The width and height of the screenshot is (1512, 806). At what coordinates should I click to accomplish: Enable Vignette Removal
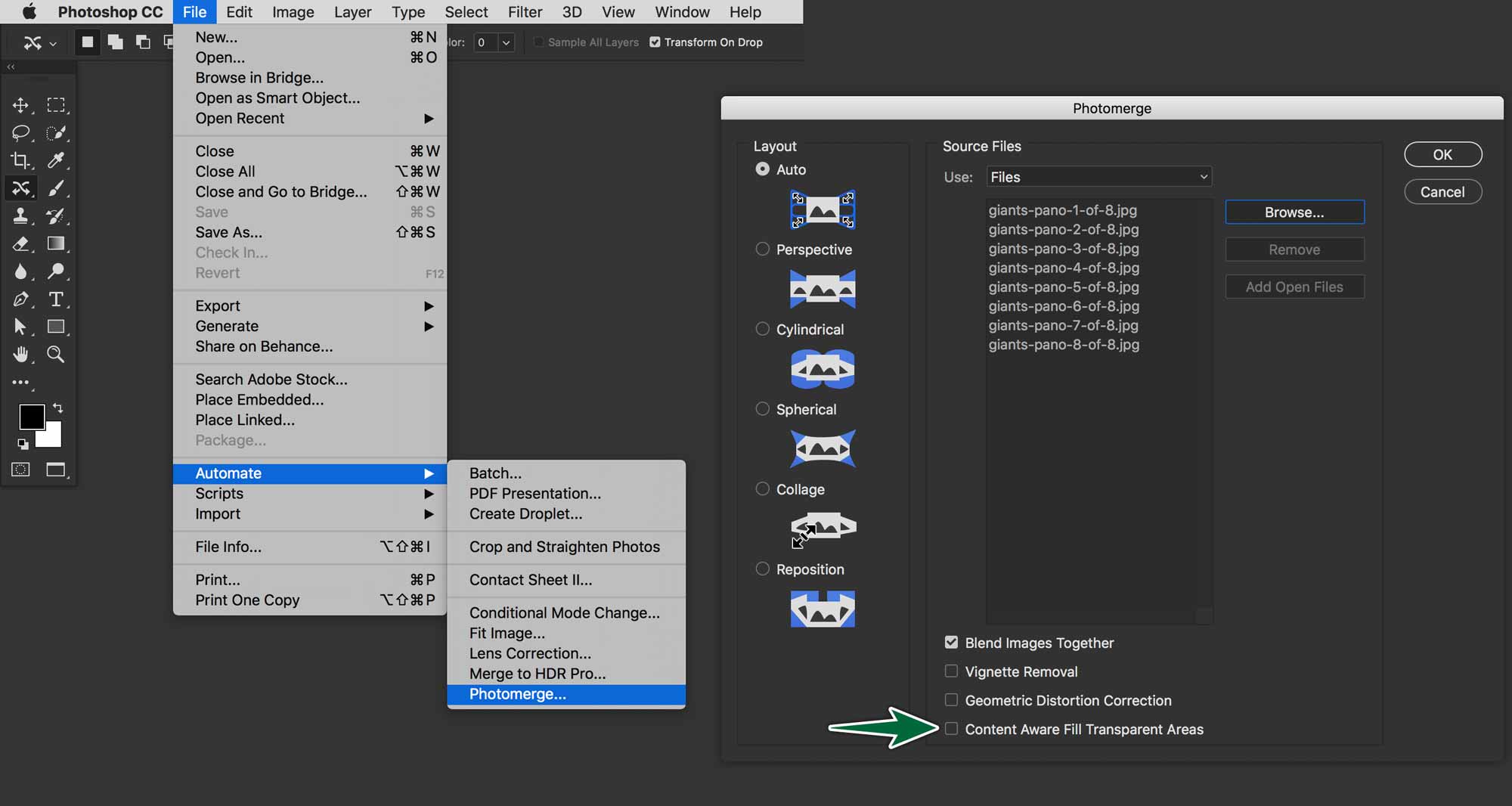click(x=951, y=671)
